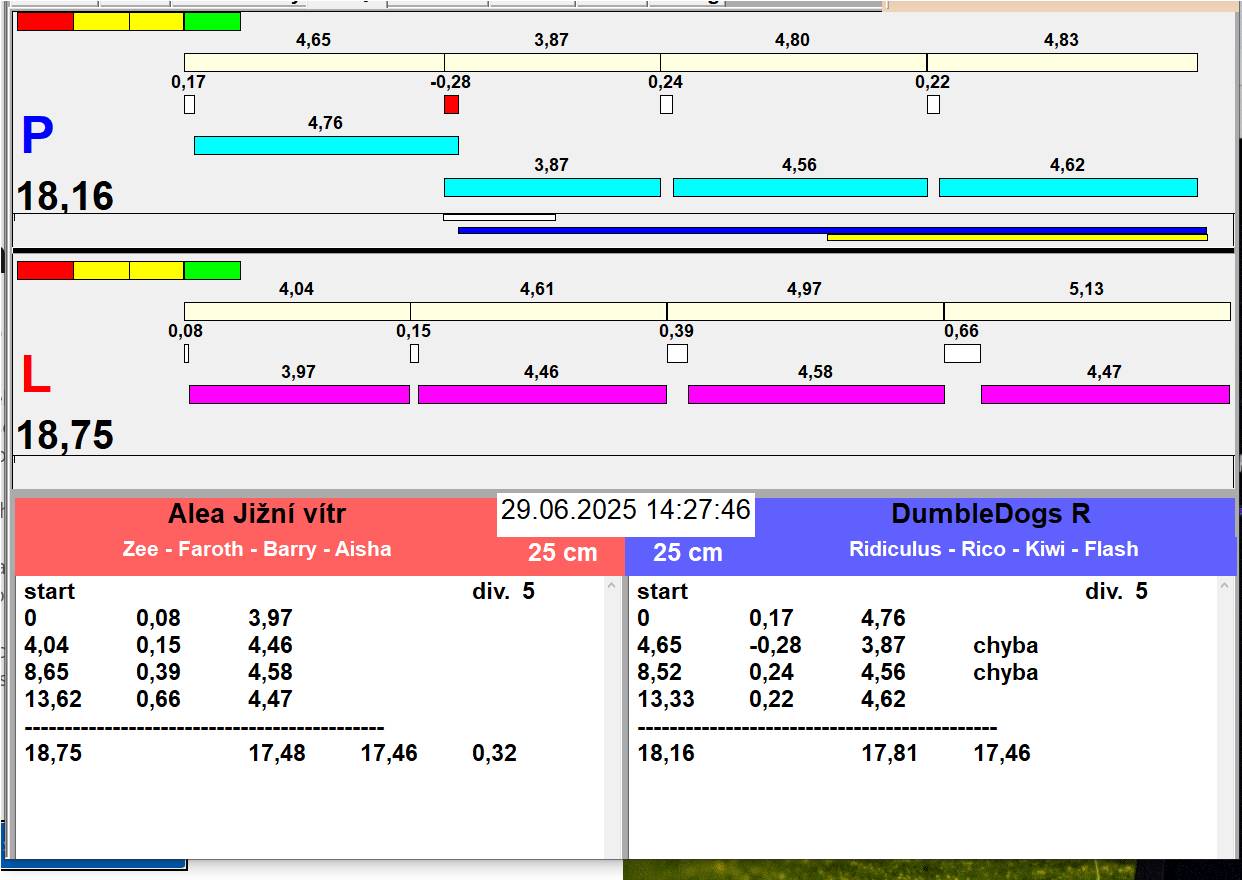Click the white indicator box under 0,24
The image size is (1242, 880).
666,105
